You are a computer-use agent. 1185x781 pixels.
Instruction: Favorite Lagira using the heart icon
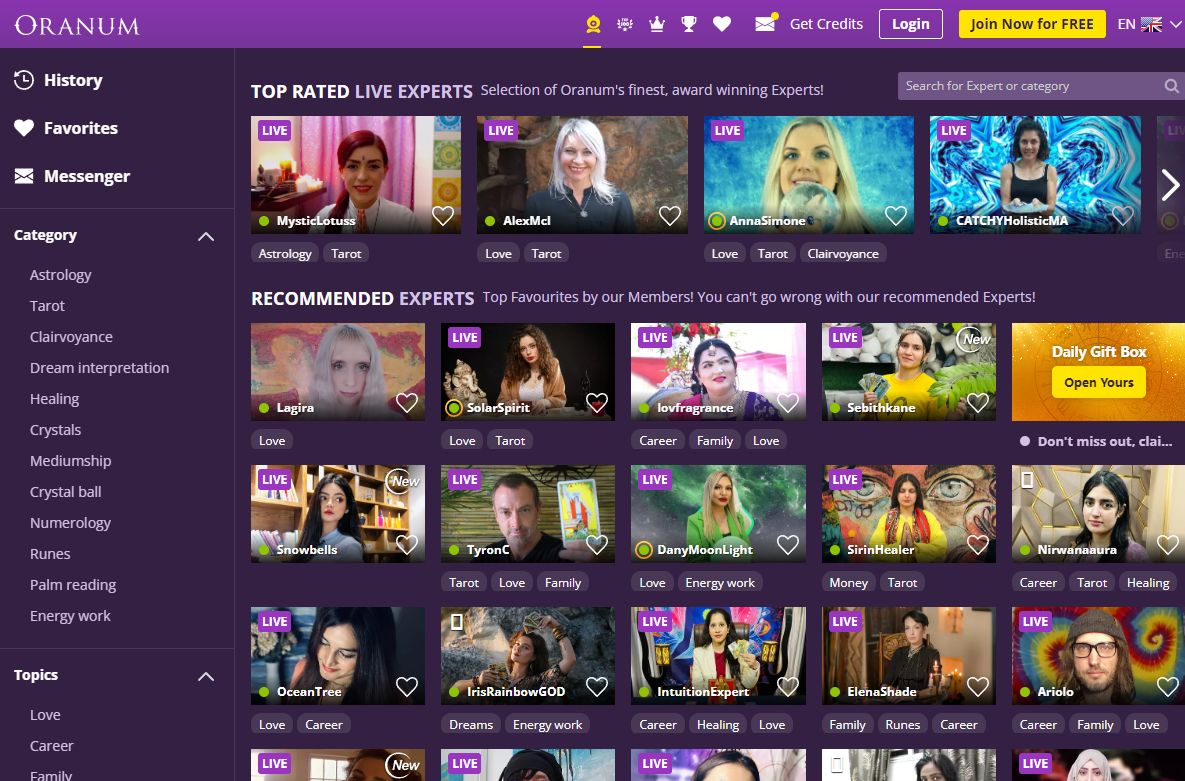click(x=407, y=403)
